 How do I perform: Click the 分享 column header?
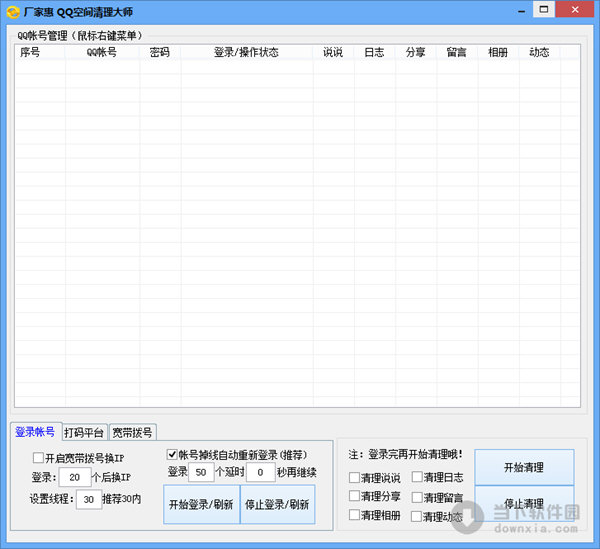[x=416, y=52]
